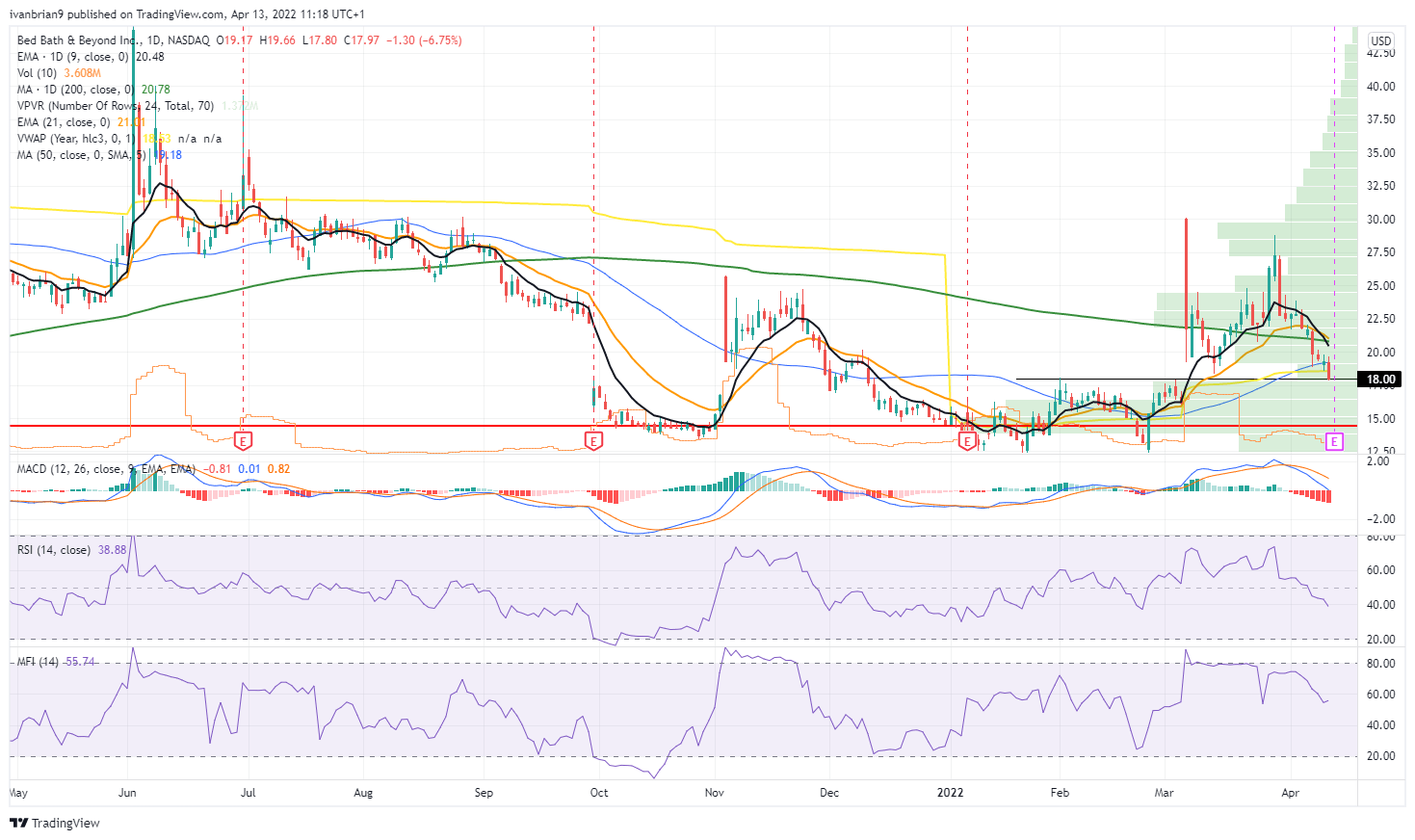Click the Jul label on time axis
Image resolution: width=1415 pixels, height=840 pixels.
point(248,793)
